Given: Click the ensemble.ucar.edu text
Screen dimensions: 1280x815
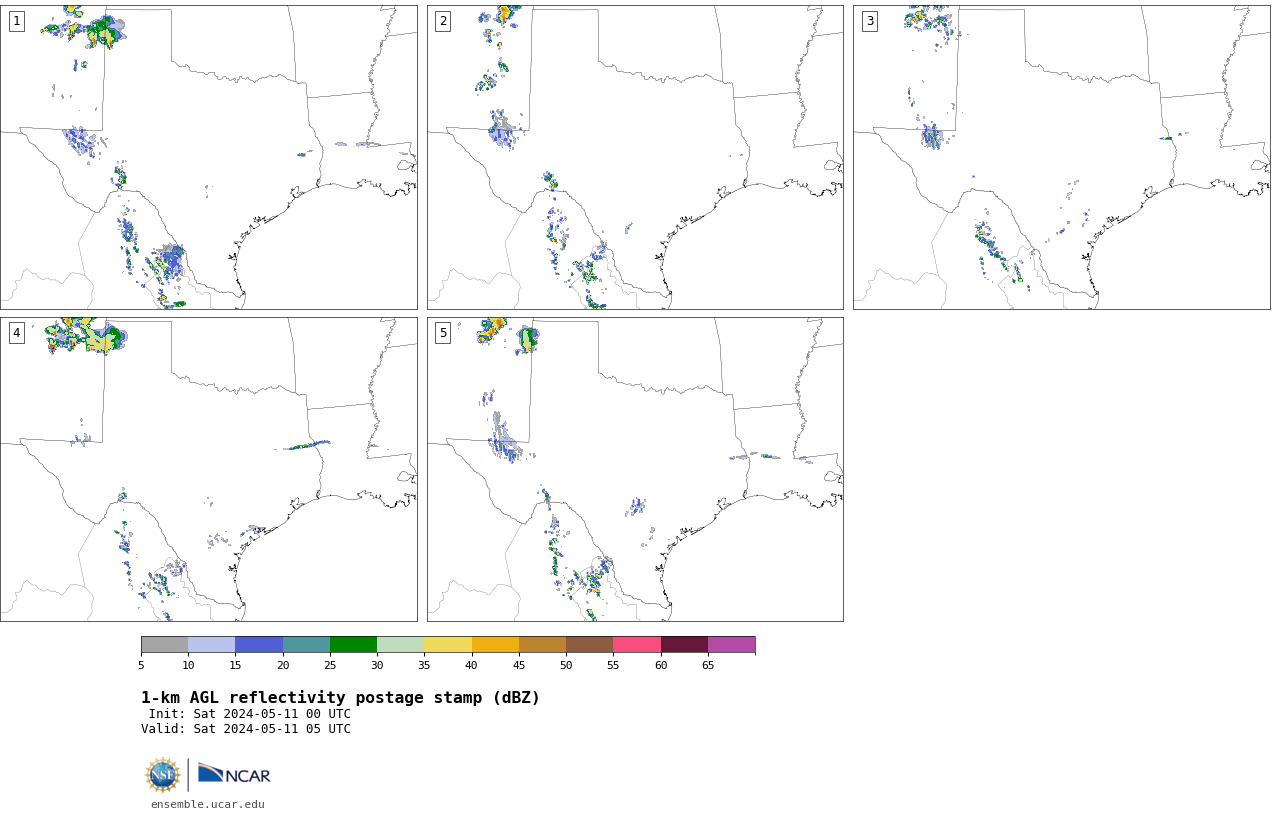Looking at the screenshot, I should 208,804.
